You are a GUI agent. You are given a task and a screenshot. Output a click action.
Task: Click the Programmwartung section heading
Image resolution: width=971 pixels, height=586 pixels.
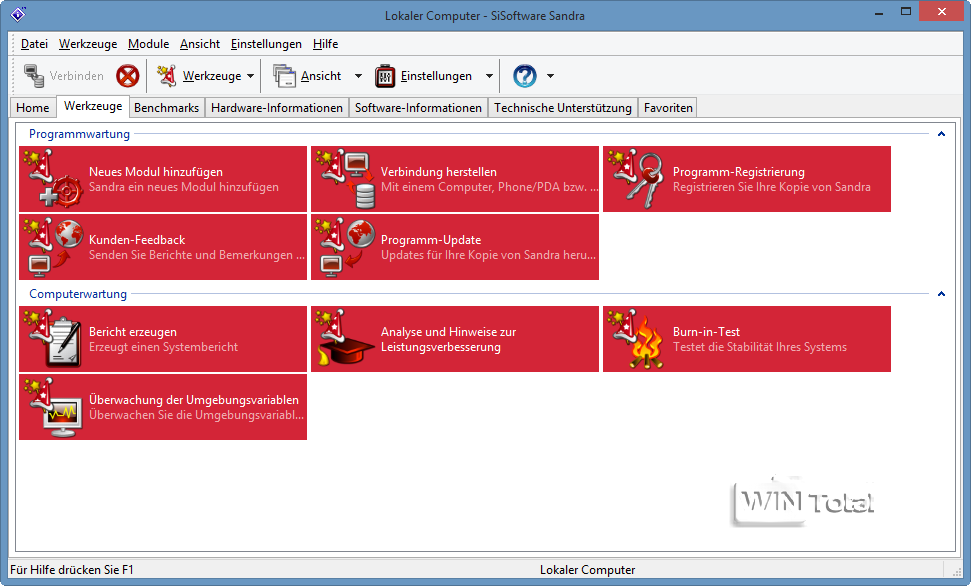click(79, 134)
